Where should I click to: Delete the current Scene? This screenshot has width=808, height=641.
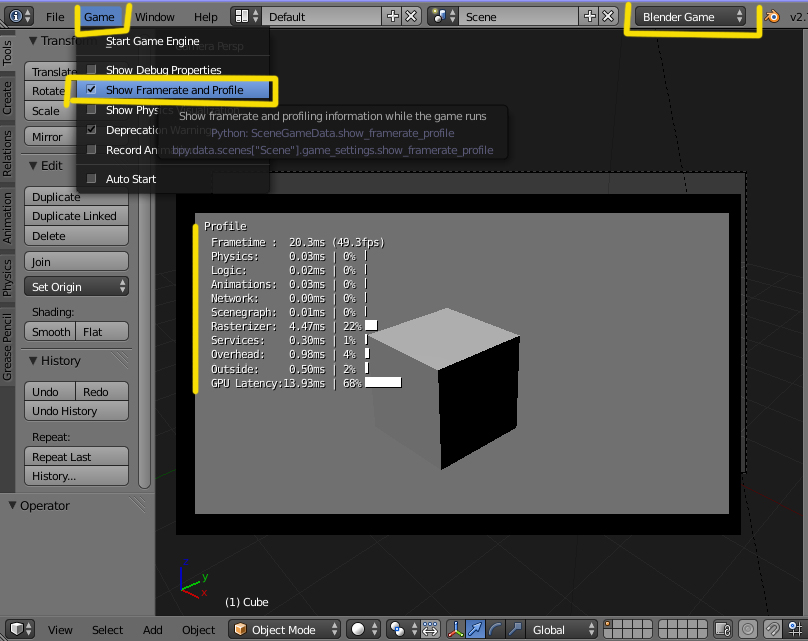point(608,16)
